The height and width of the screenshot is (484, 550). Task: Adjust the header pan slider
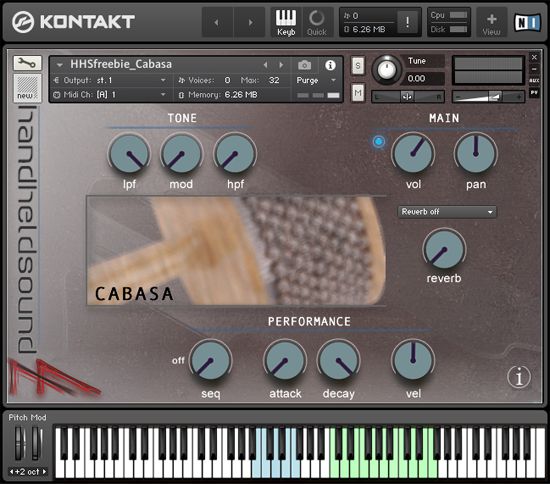tap(408, 97)
